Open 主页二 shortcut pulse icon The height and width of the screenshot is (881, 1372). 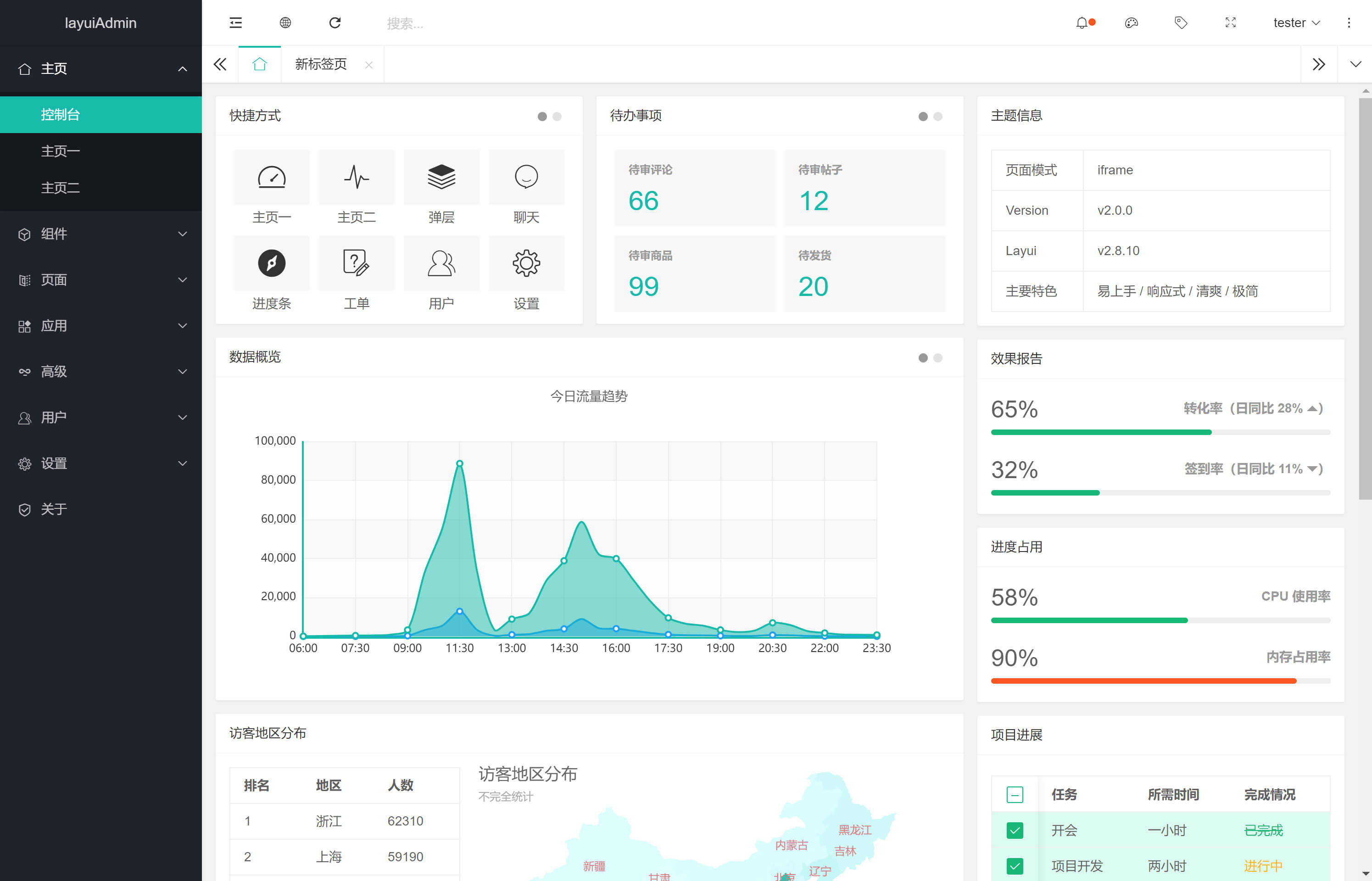click(x=356, y=177)
